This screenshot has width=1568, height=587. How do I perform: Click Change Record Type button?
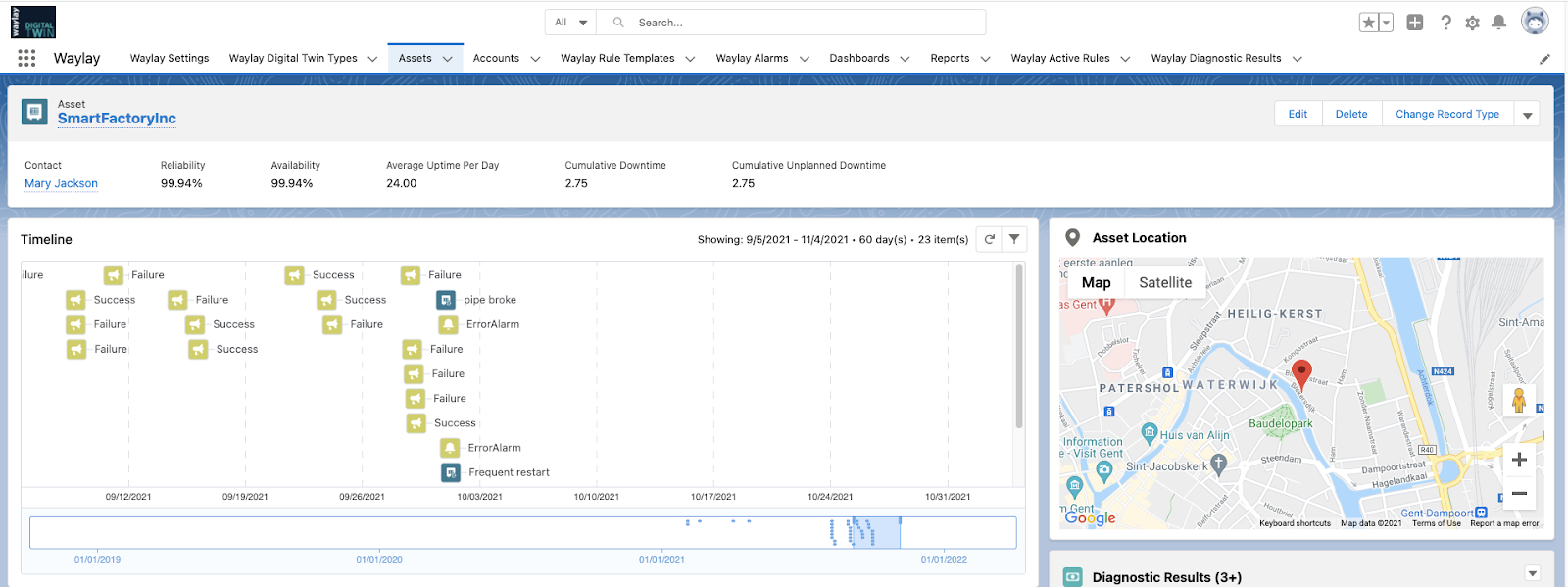(x=1447, y=114)
